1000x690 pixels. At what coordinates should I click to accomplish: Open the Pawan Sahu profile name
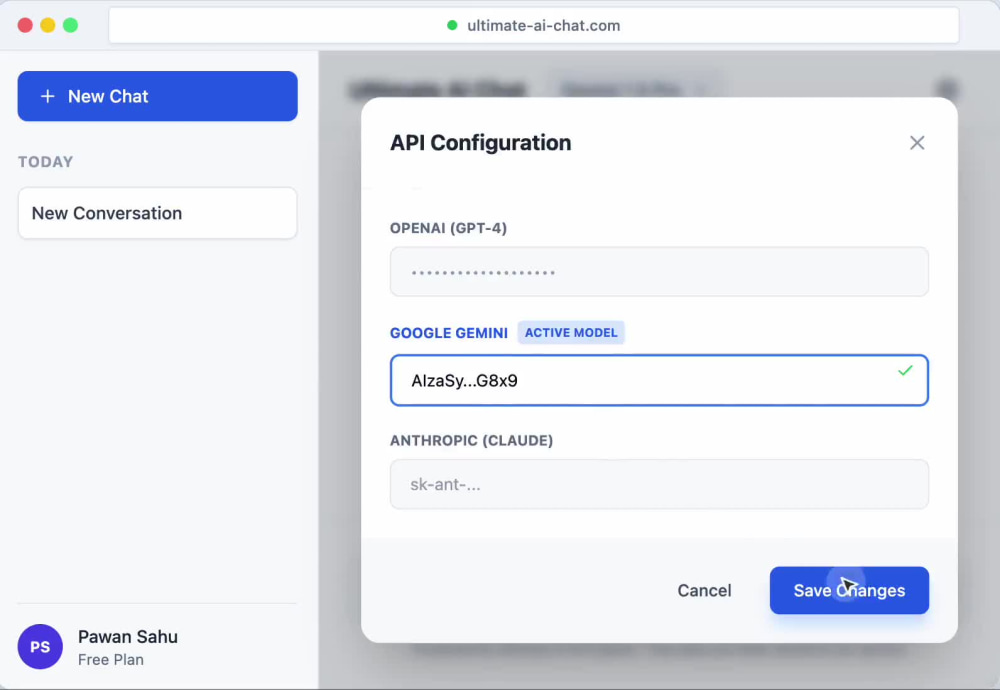(x=128, y=636)
